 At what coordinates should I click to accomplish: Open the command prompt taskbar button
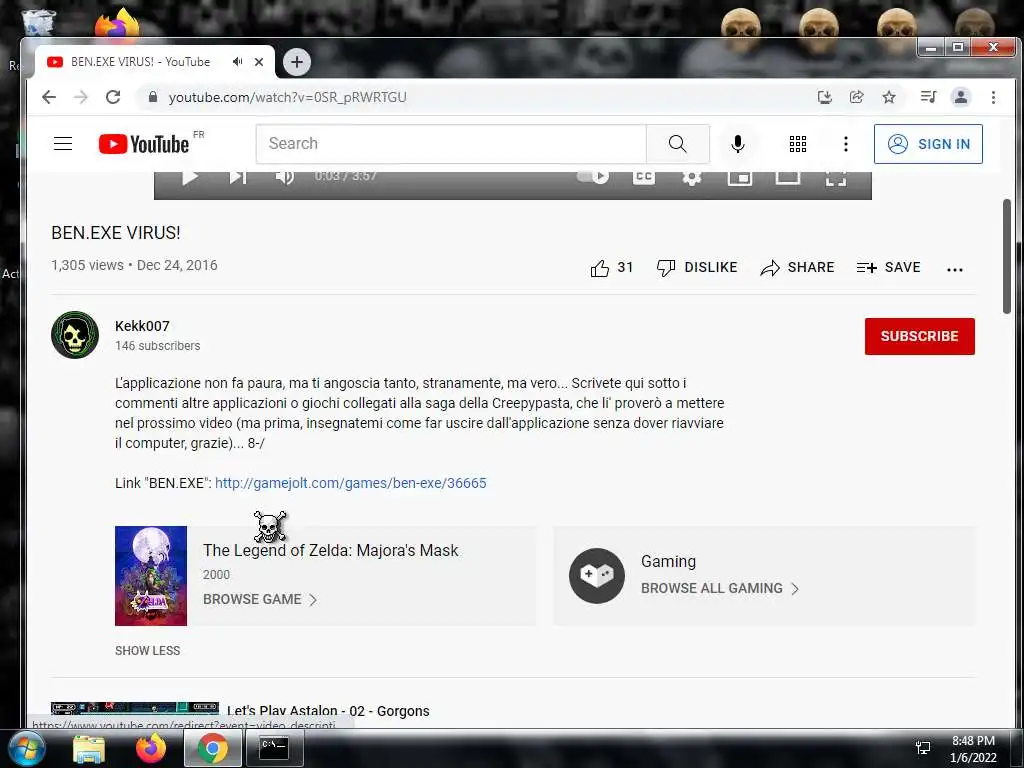coord(274,748)
